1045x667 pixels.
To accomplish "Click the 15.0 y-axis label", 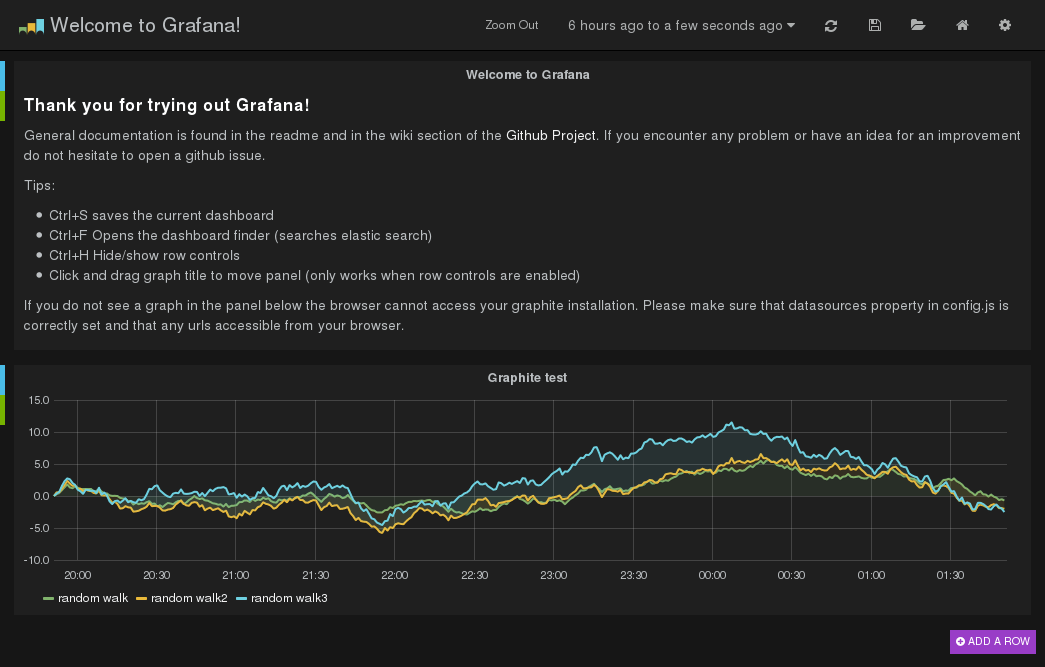I will coord(39,400).
